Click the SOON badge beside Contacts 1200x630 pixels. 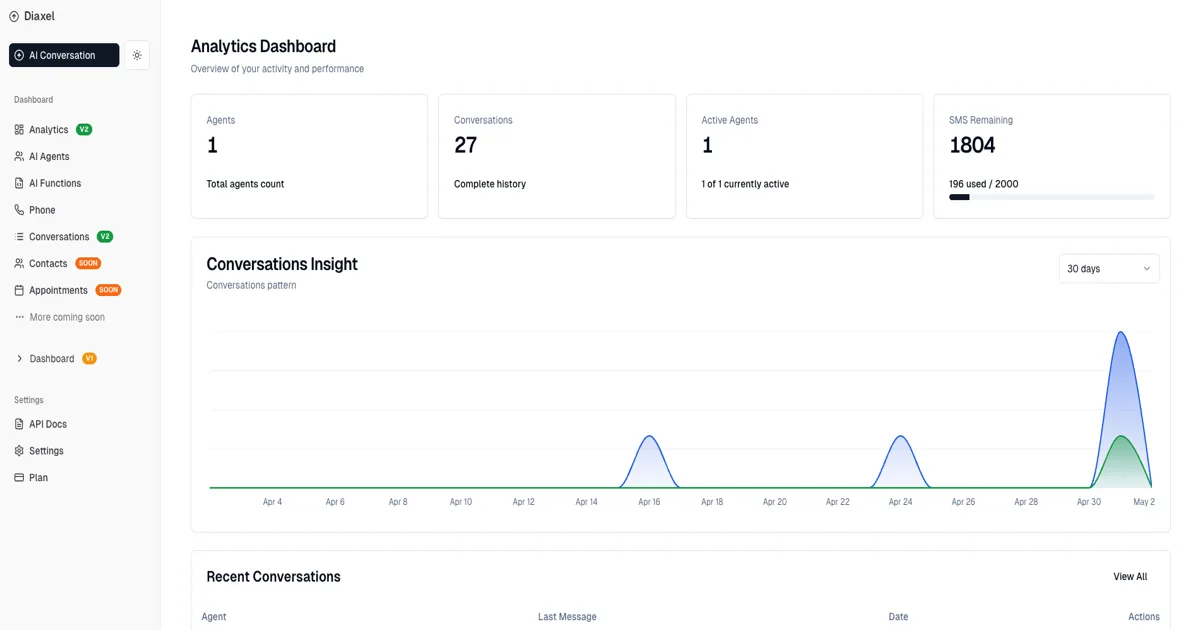pyautogui.click(x=88, y=264)
